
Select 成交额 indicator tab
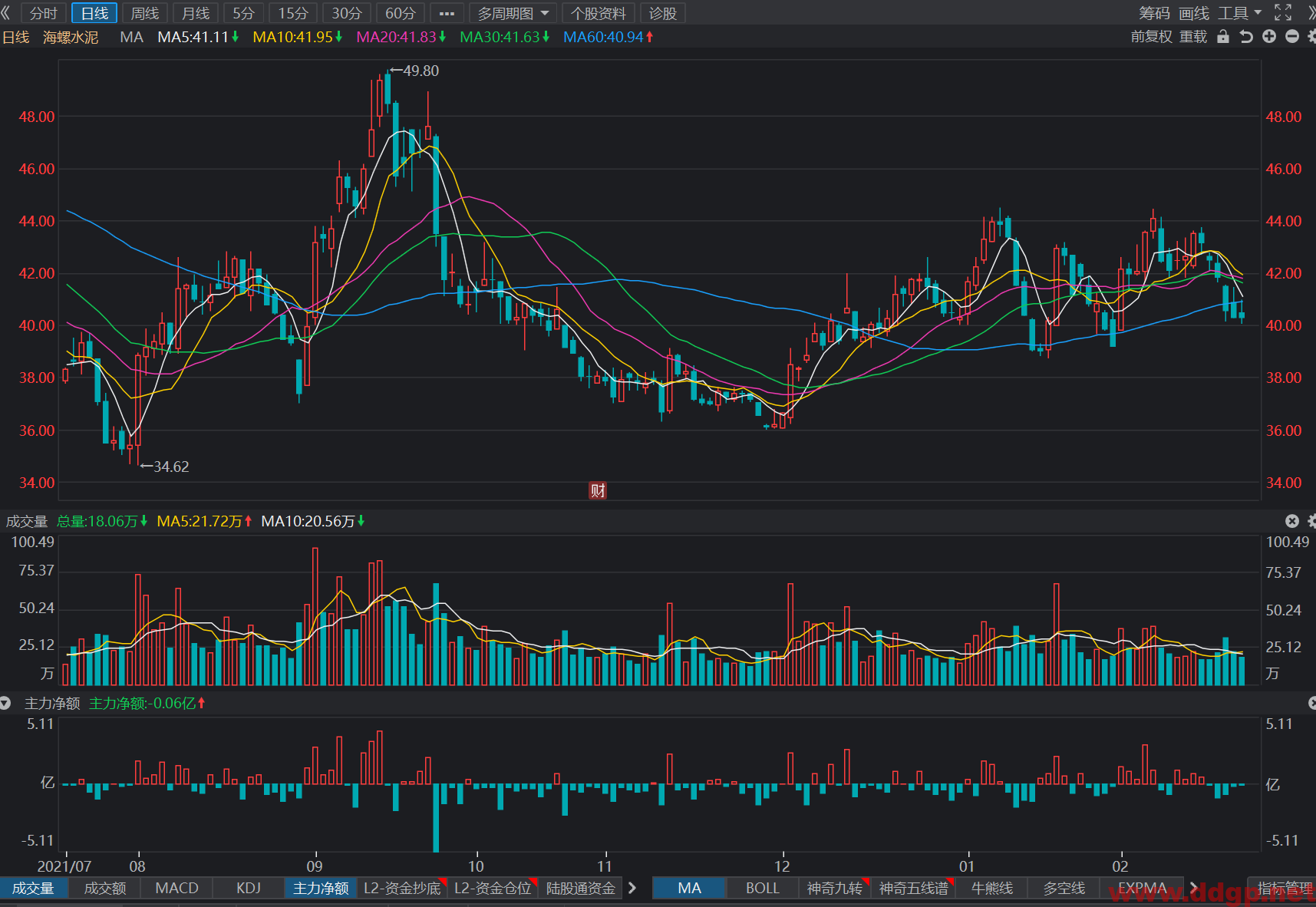pyautogui.click(x=105, y=888)
